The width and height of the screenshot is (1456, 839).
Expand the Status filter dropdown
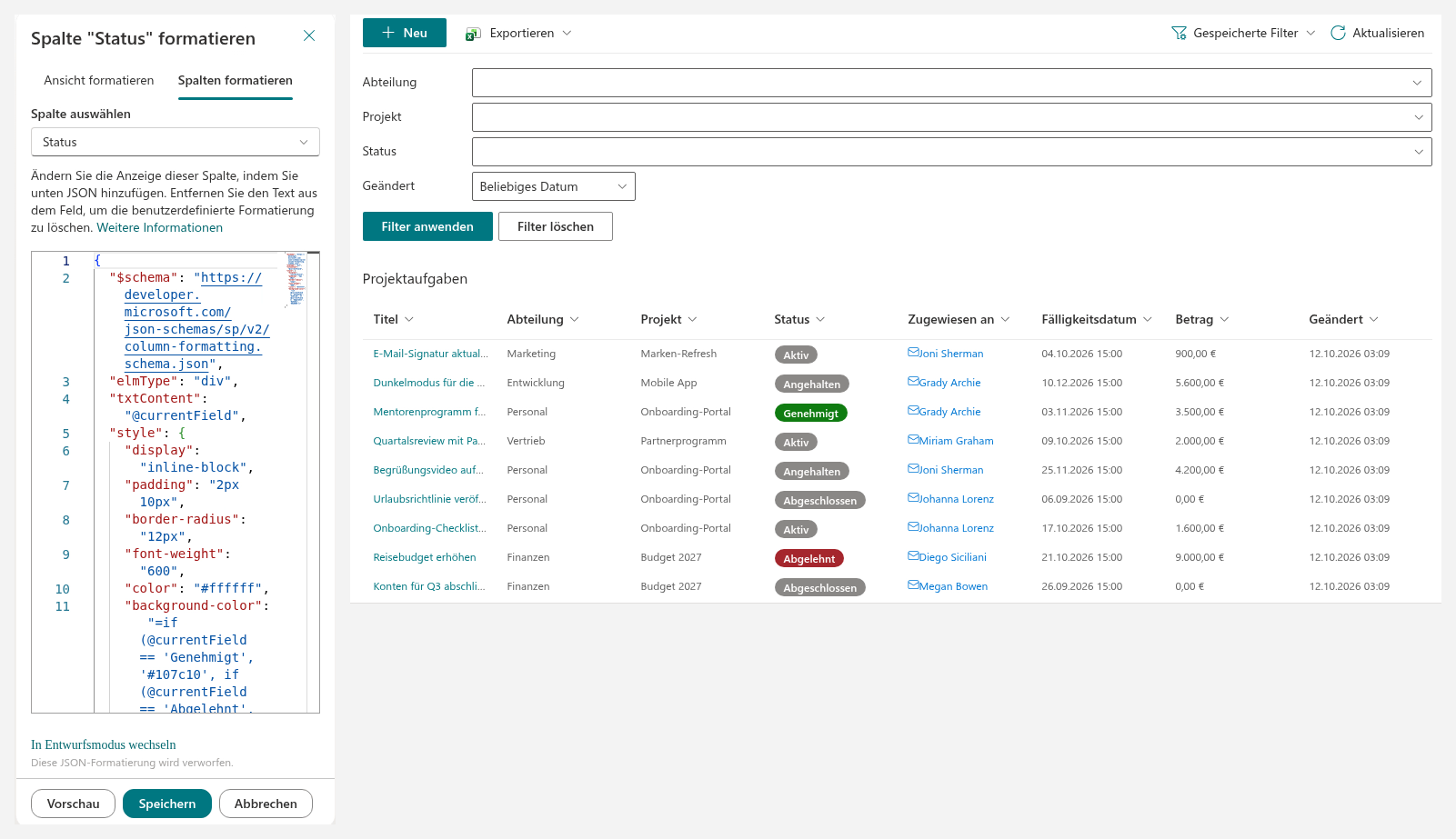[951, 152]
